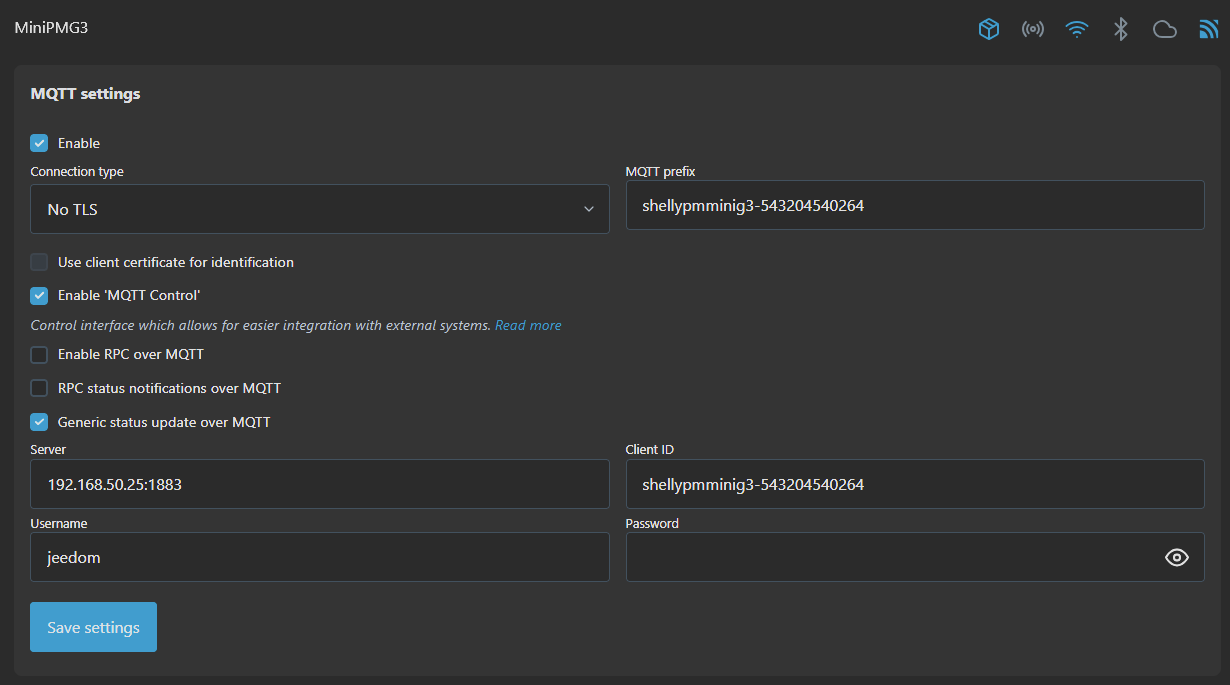
Task: Open Bluetooth settings icon
Action: [x=1120, y=29]
